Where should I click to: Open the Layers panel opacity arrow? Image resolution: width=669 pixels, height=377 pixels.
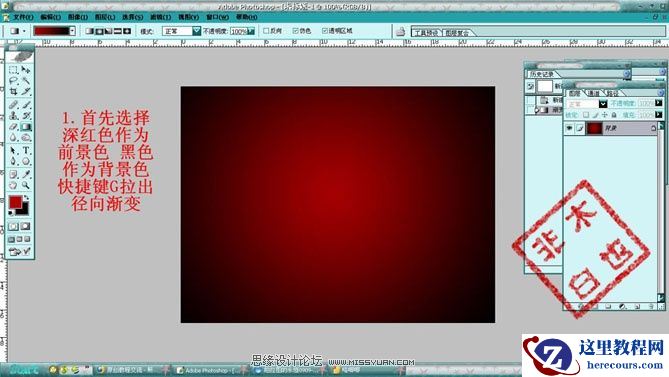pos(659,103)
